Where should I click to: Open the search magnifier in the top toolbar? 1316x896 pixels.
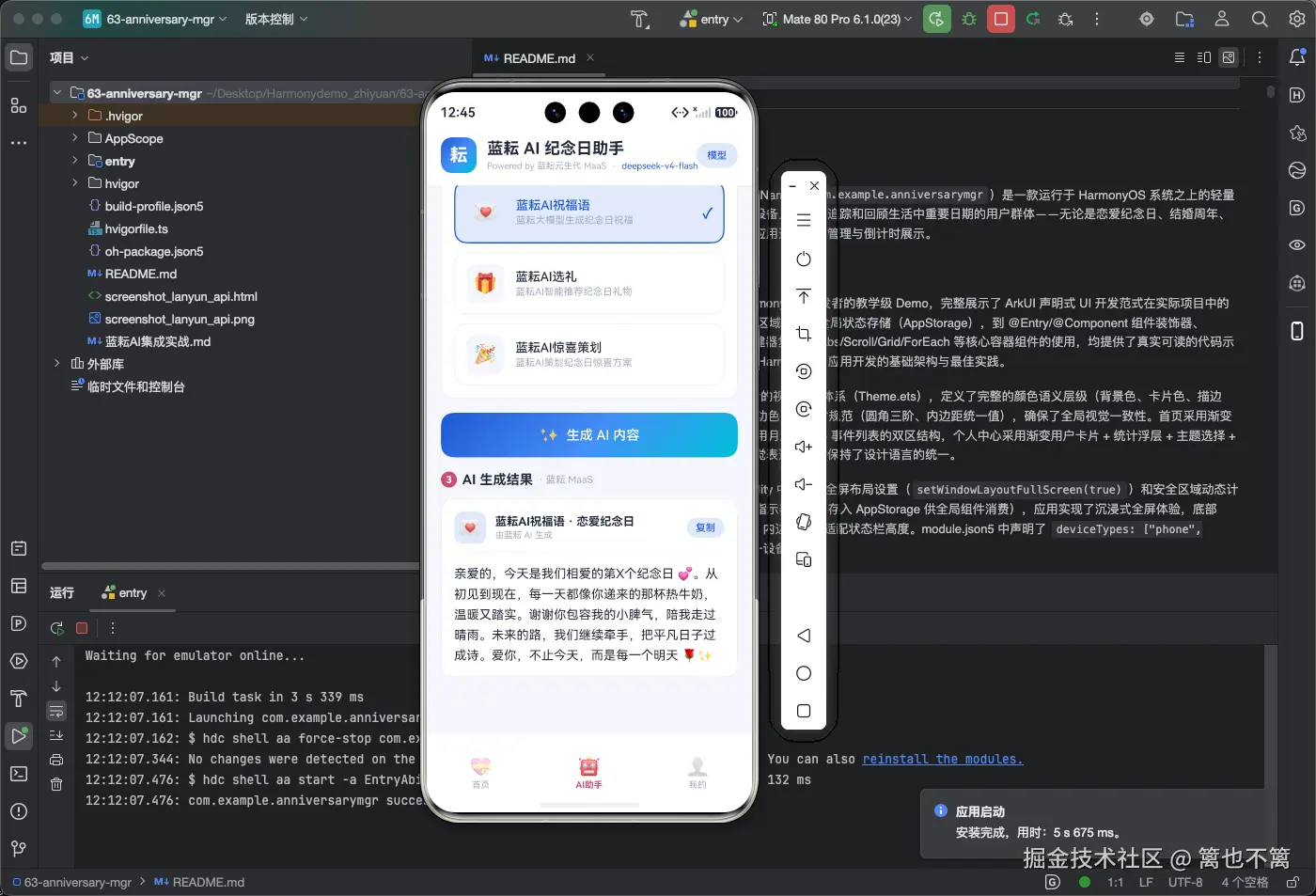[1260, 19]
